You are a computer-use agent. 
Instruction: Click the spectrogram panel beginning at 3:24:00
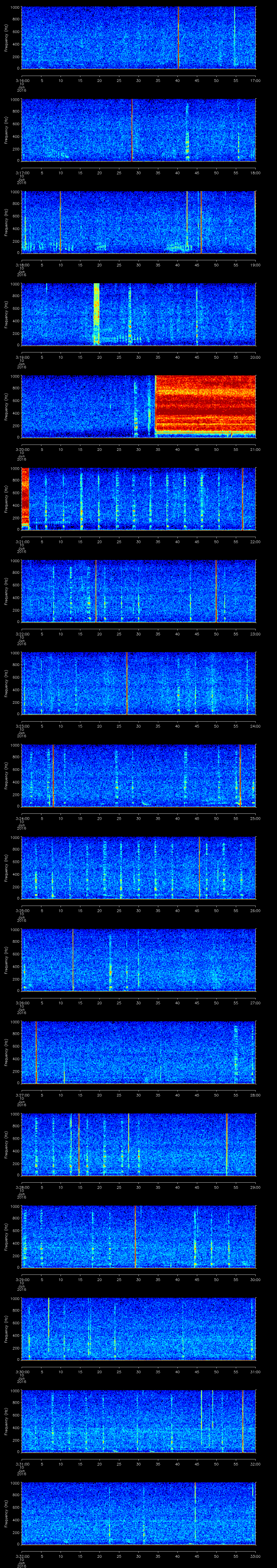[139, 775]
